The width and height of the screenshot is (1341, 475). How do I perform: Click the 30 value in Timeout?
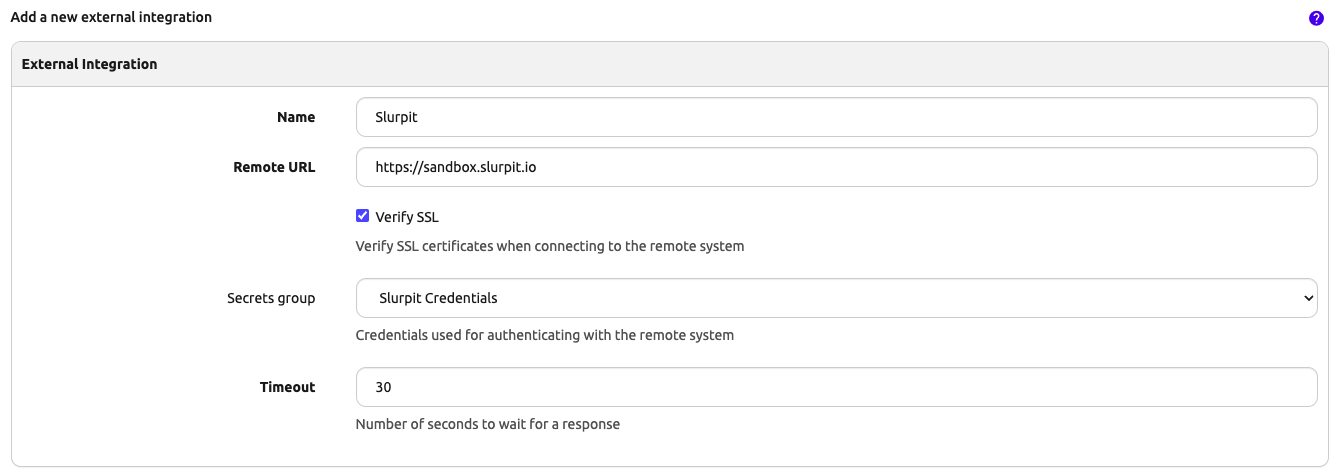383,387
